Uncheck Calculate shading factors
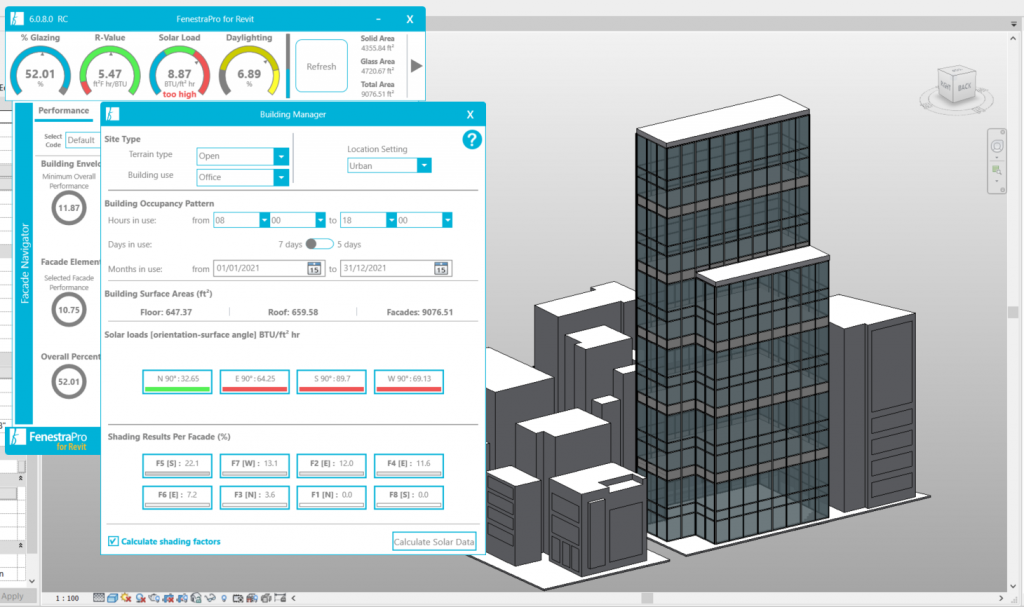 113,541
